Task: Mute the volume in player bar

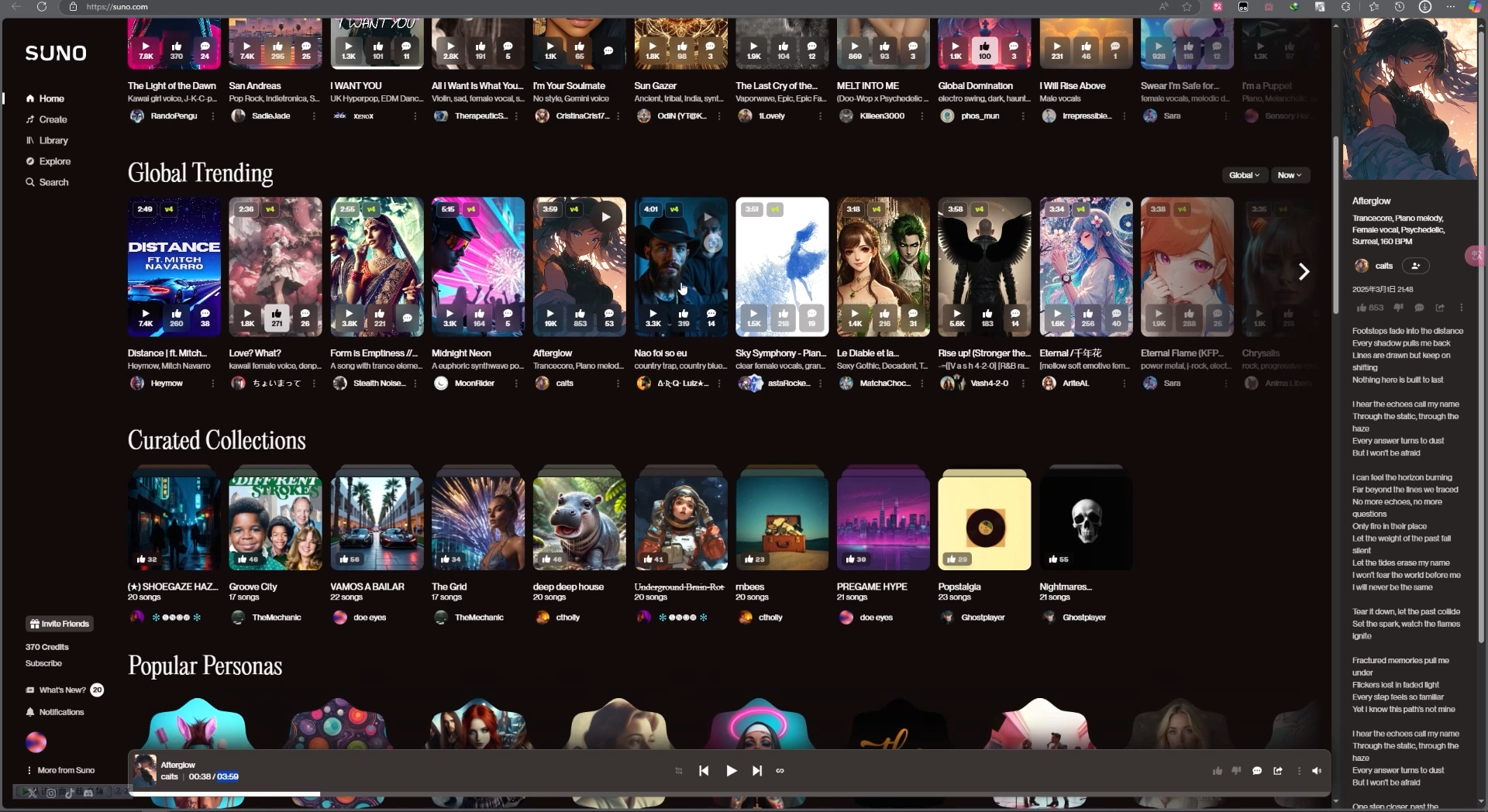Action: click(1317, 771)
